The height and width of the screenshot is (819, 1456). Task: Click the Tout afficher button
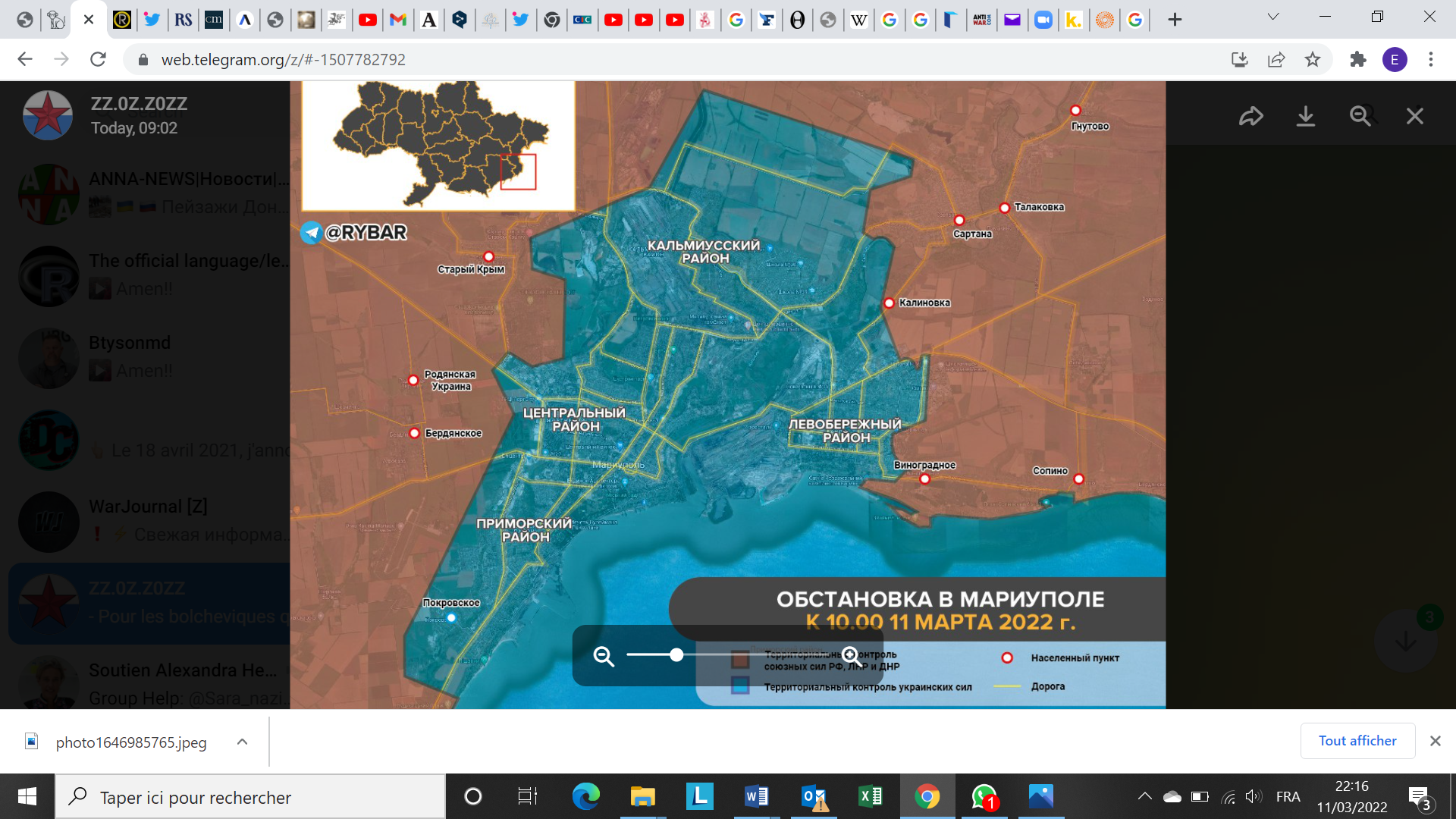[1357, 741]
